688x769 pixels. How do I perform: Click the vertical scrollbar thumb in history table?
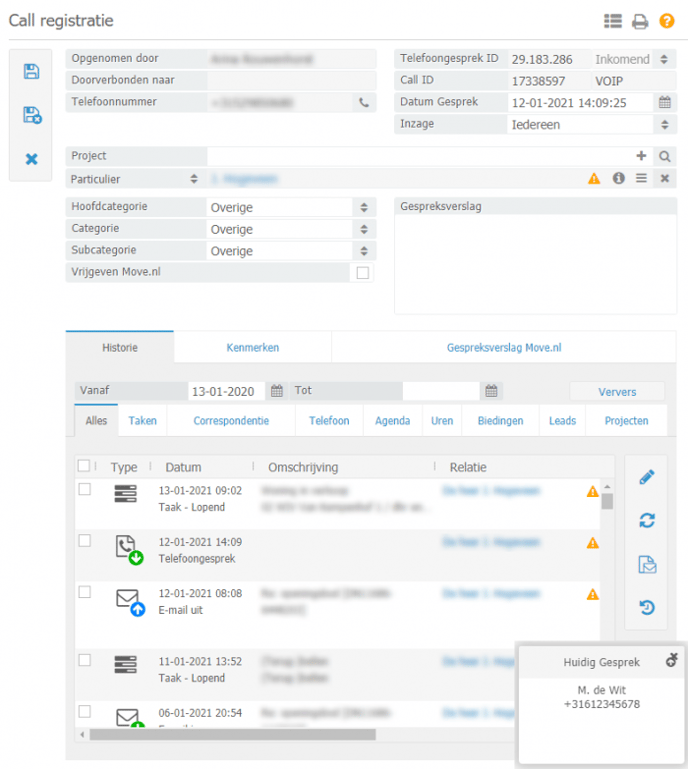coord(607,501)
